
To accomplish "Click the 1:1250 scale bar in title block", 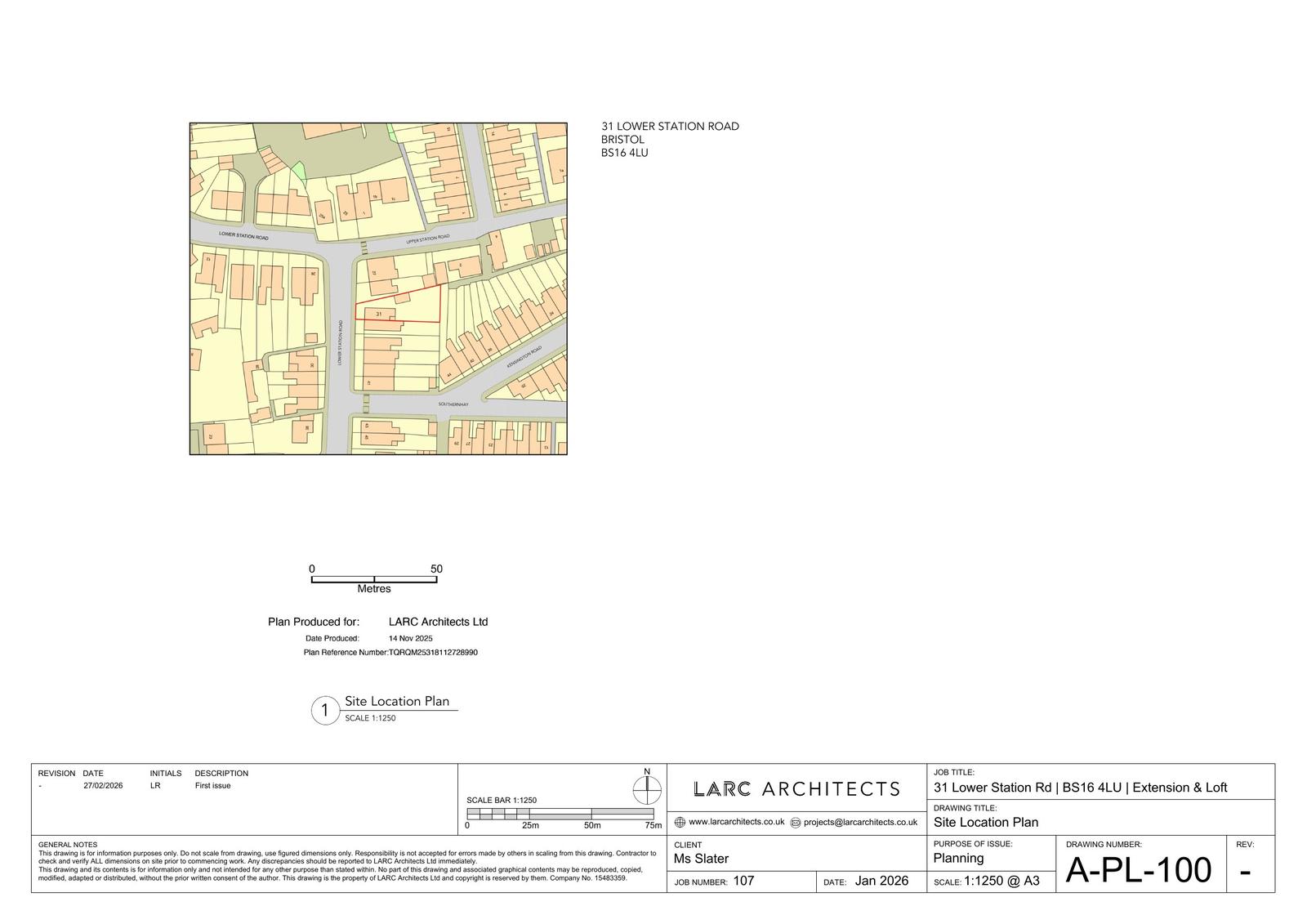I will coord(560,815).
